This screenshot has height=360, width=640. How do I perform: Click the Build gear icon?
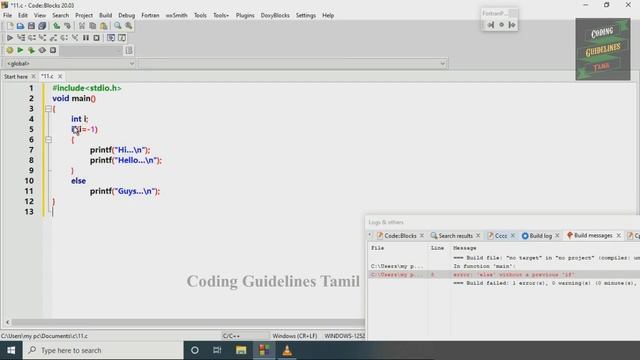(x=9, y=50)
